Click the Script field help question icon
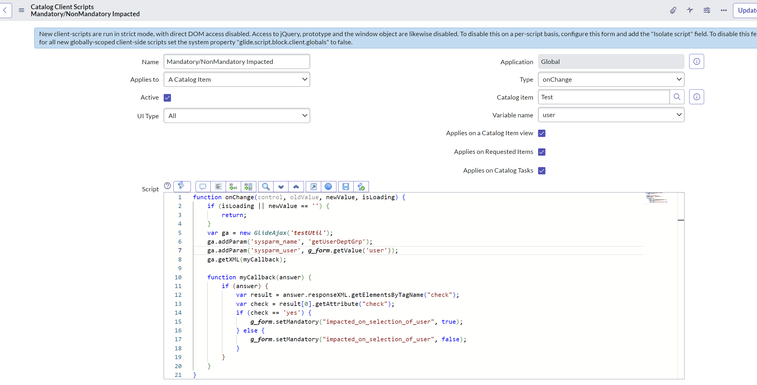 coord(167,185)
